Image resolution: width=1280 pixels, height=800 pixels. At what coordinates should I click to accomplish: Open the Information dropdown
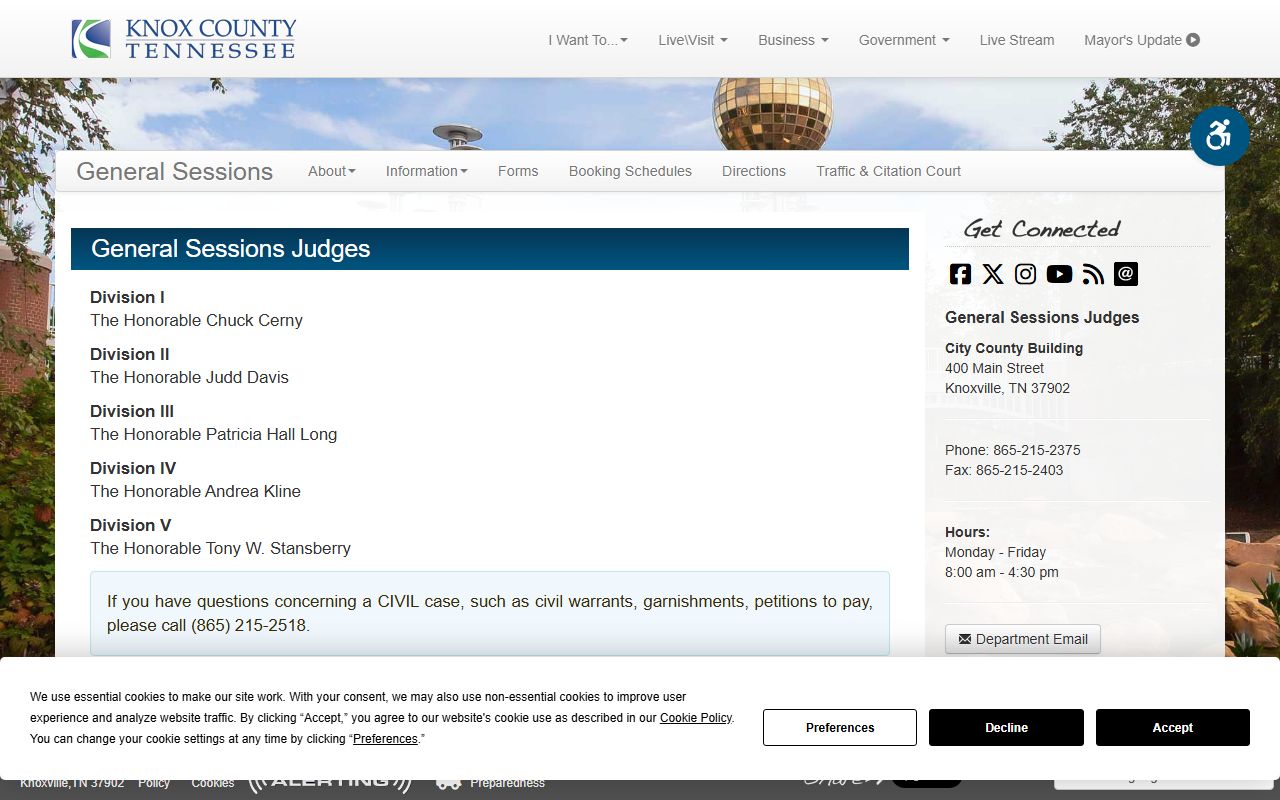[x=427, y=171]
